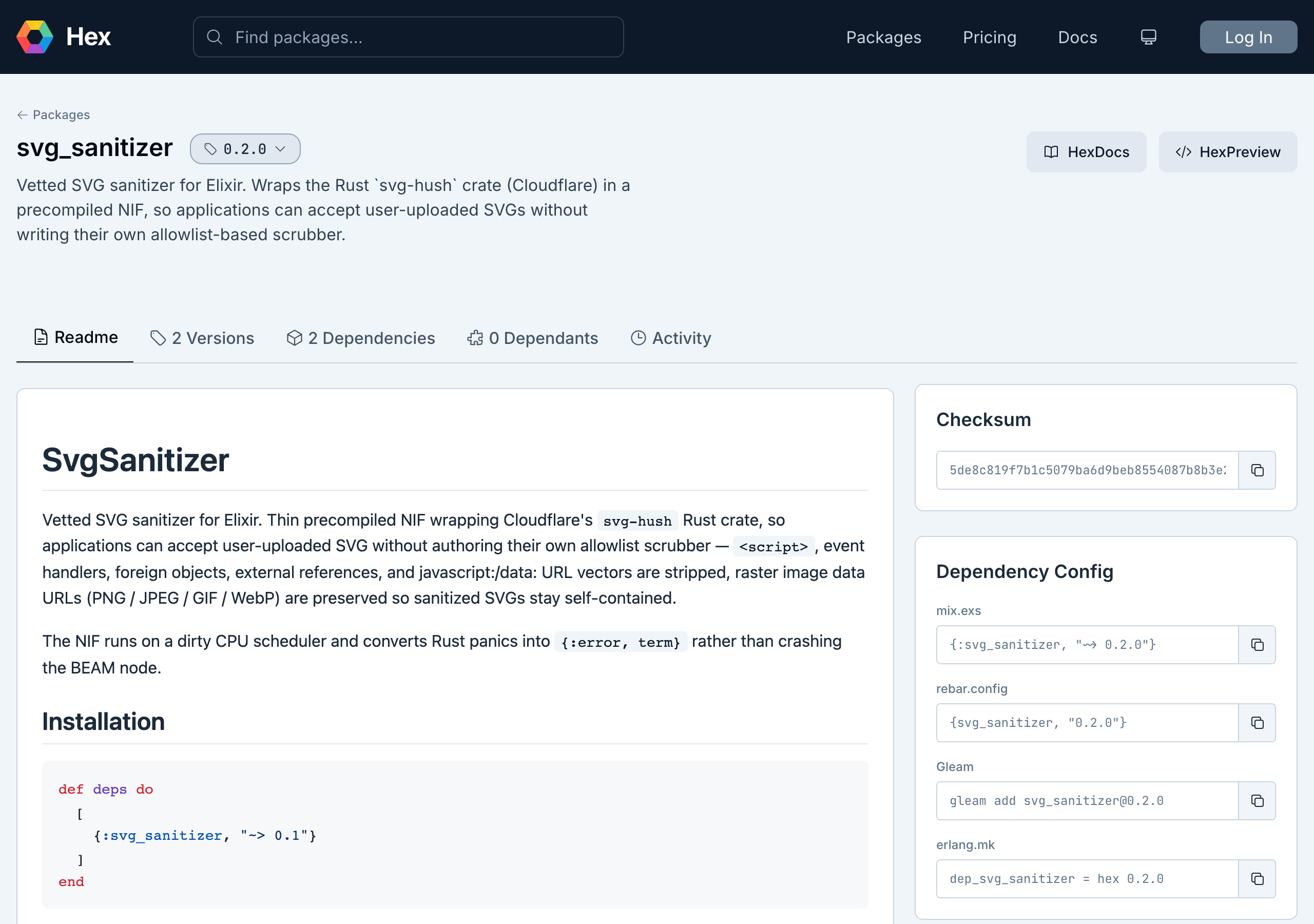Open the 0 Dependants tab
The width and height of the screenshot is (1314, 924).
click(532, 338)
